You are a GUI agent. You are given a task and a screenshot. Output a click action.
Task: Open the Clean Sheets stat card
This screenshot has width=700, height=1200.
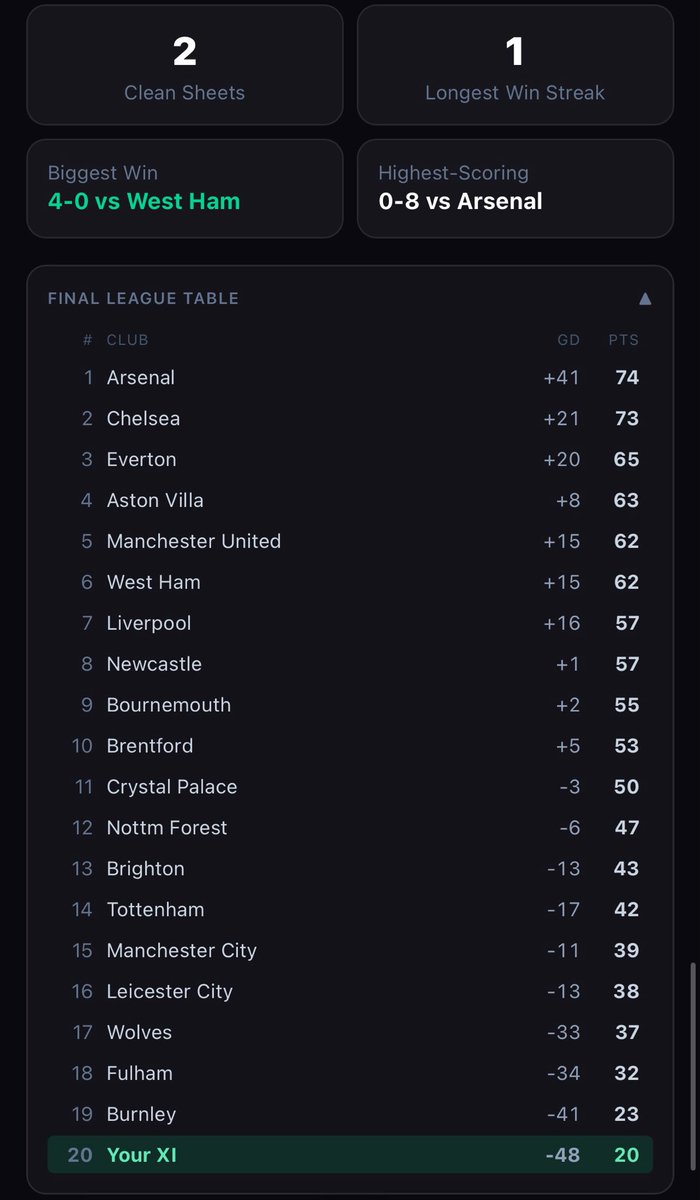click(x=184, y=65)
